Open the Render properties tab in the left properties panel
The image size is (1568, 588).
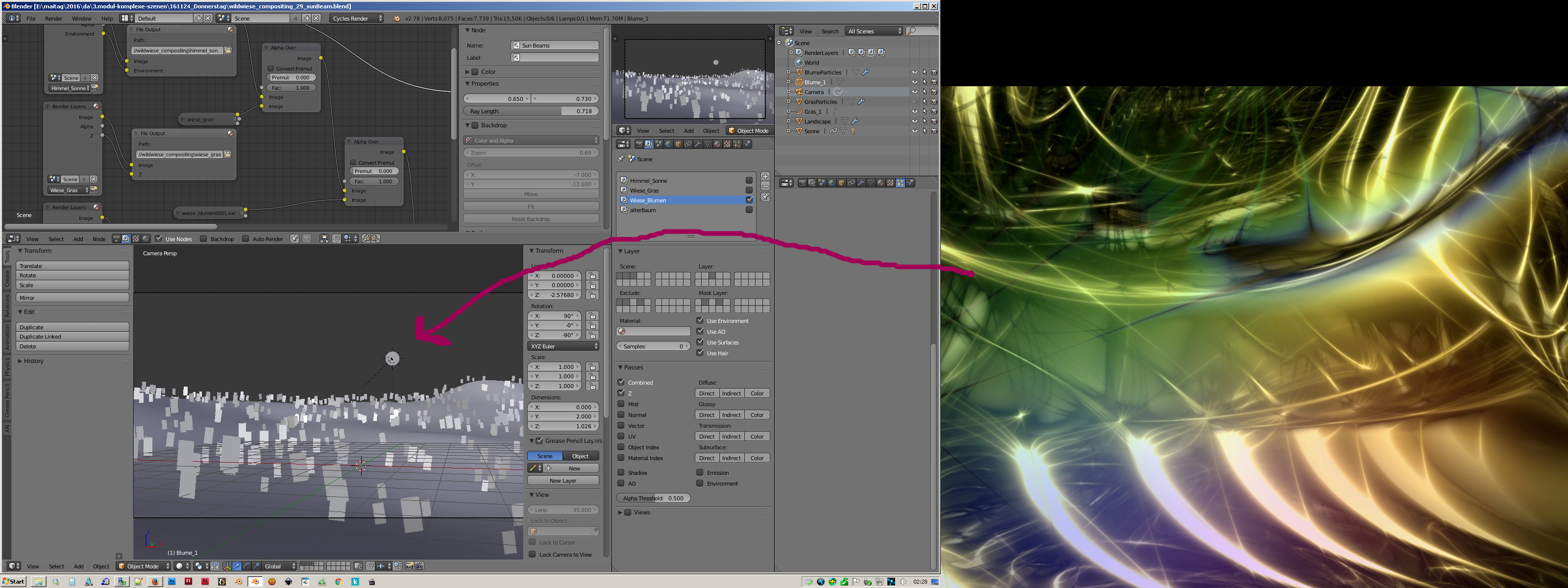639,144
